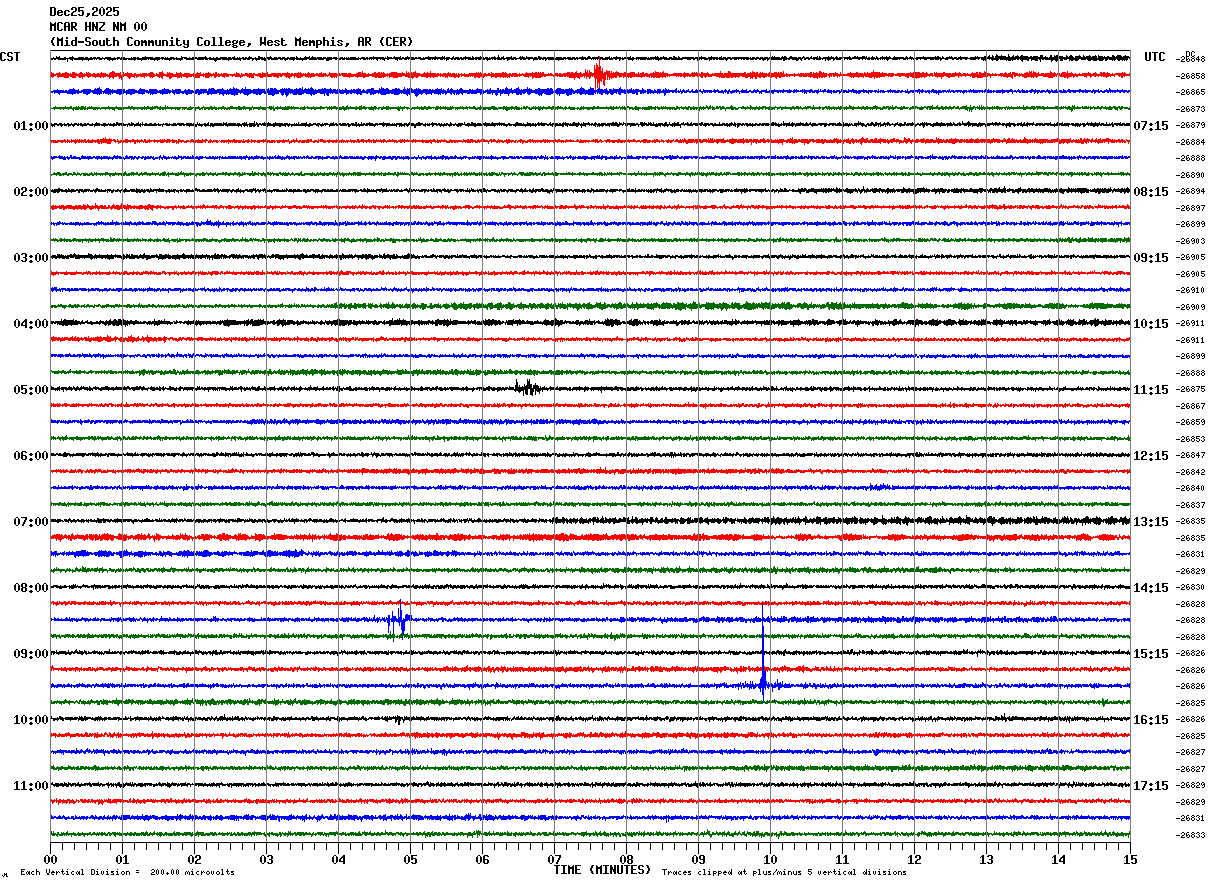The width and height of the screenshot is (1210, 886).
Task: Click DC offset value -26873
Action: click(x=1191, y=109)
